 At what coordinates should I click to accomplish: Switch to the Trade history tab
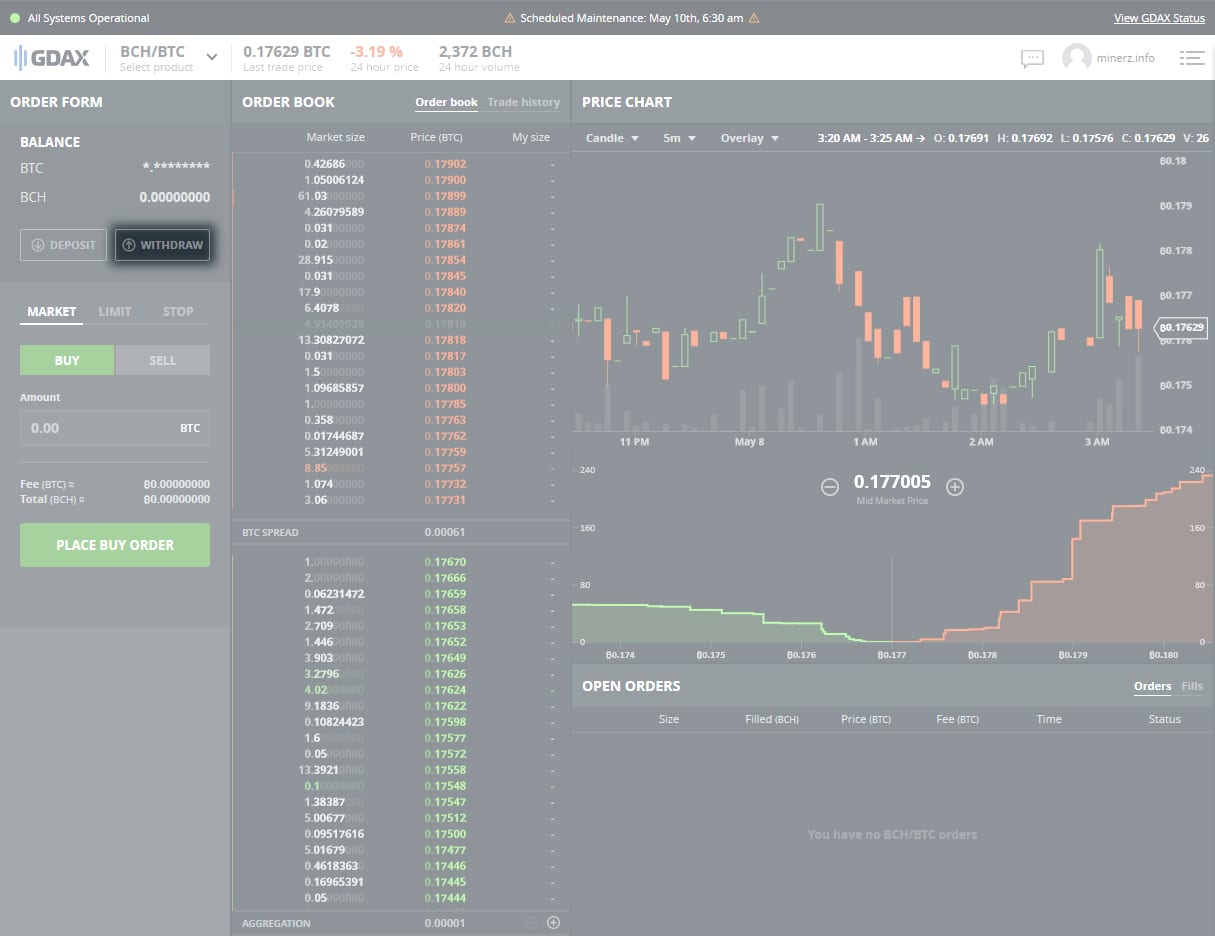coord(524,102)
